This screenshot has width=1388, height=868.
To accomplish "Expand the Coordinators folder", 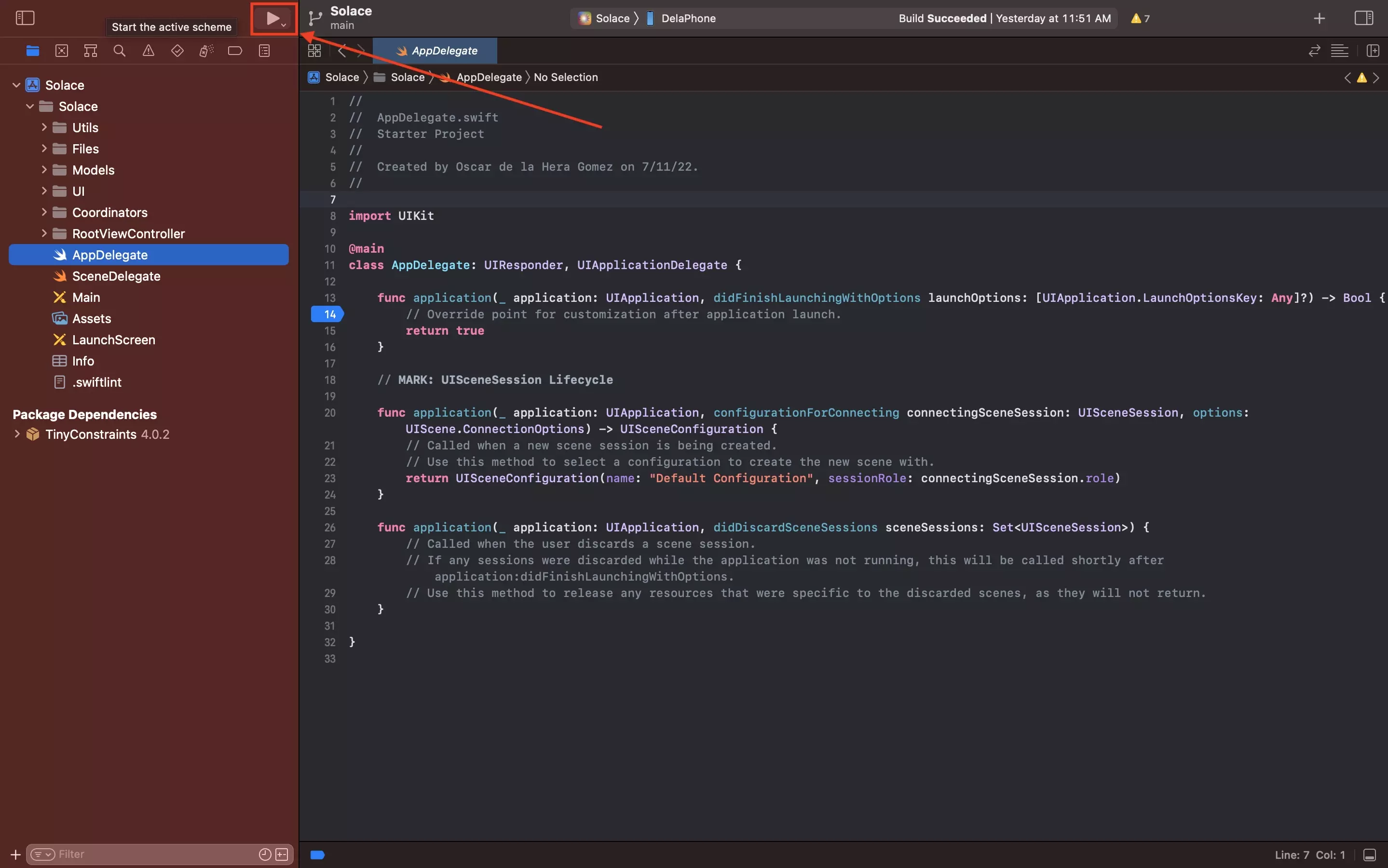I will tap(43, 212).
